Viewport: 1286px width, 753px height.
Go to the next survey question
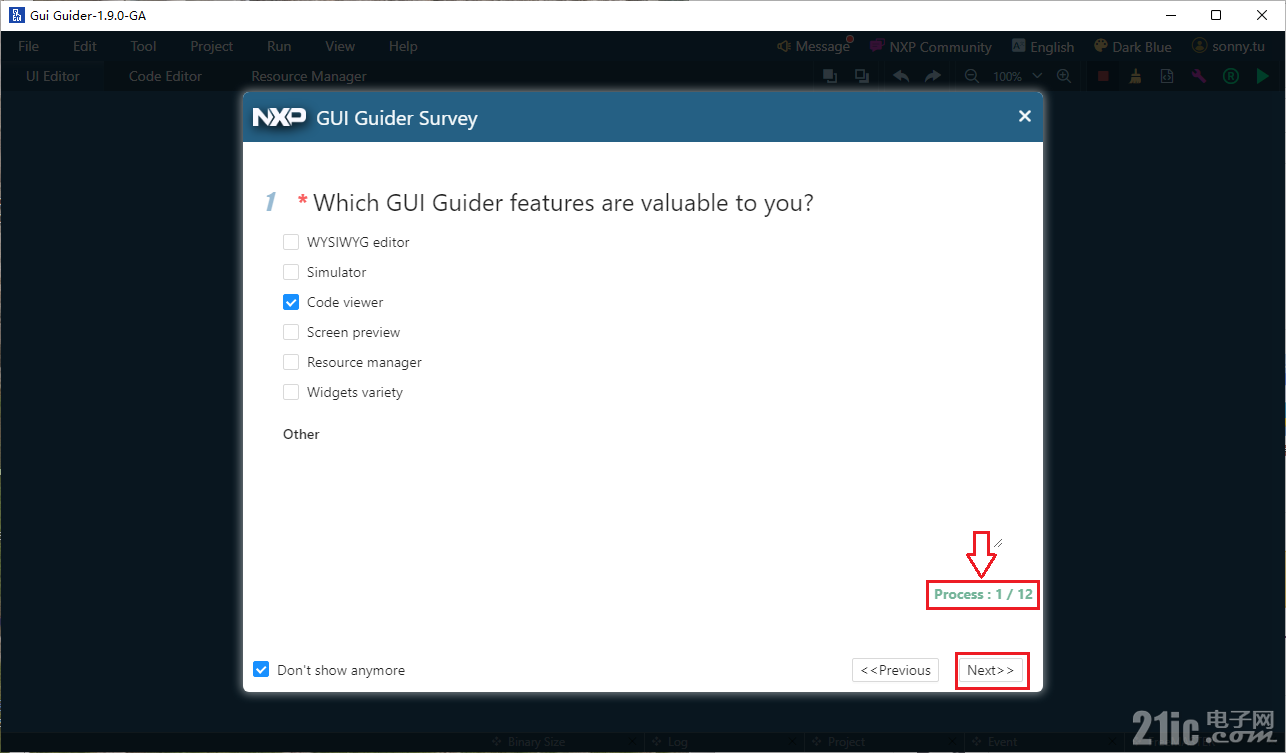pos(990,670)
